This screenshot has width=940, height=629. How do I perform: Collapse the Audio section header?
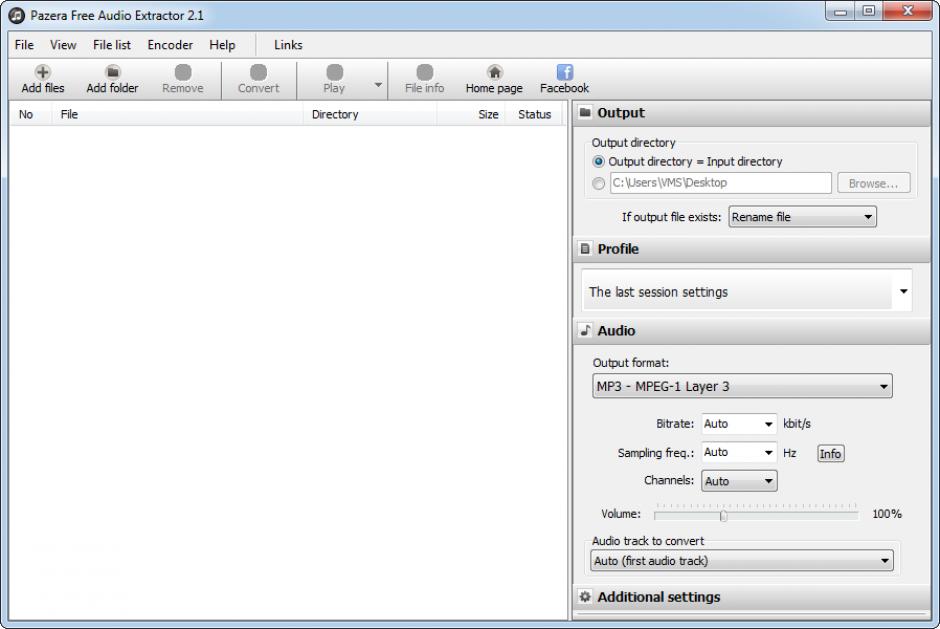click(752, 331)
